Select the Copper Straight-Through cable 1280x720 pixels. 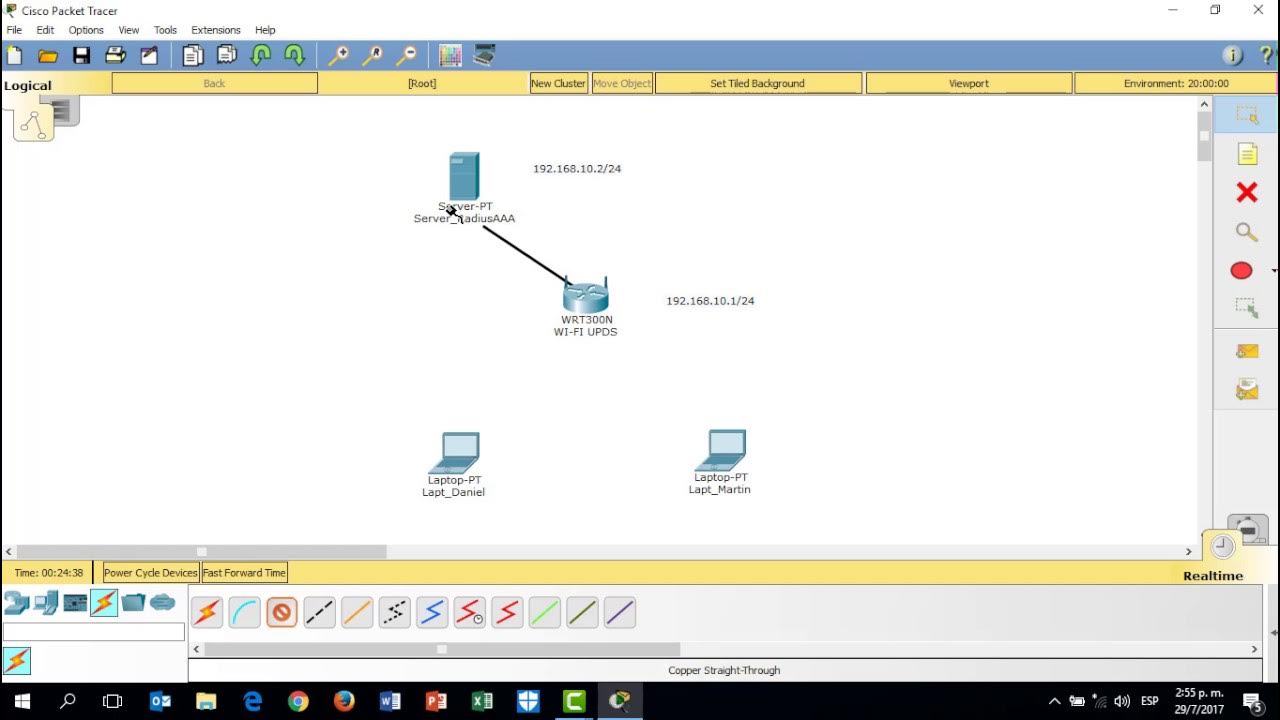[x=282, y=612]
